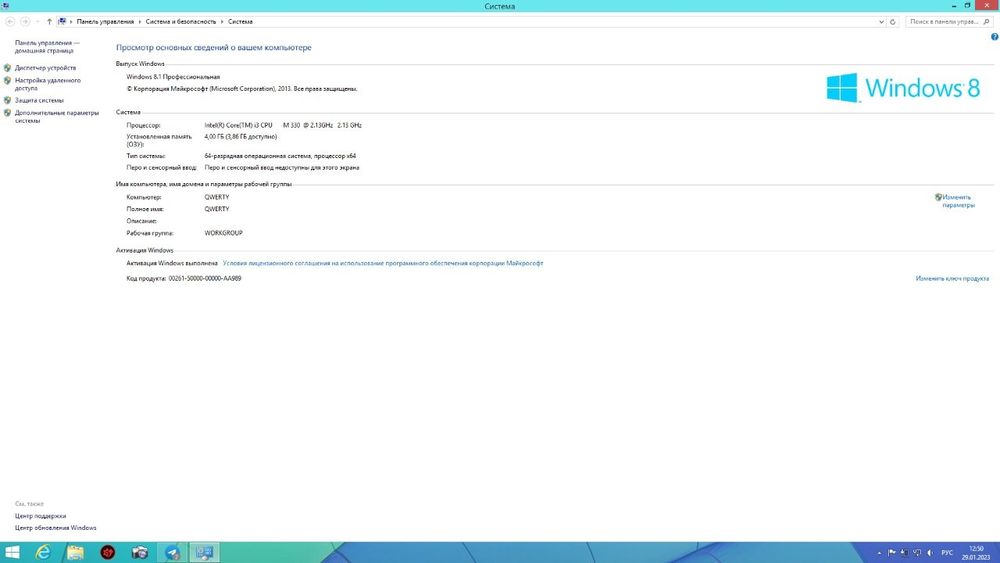Expand chevron after 'Панель управления' breadcrumb
Image resolution: width=1000 pixels, height=563 pixels.
[139, 22]
